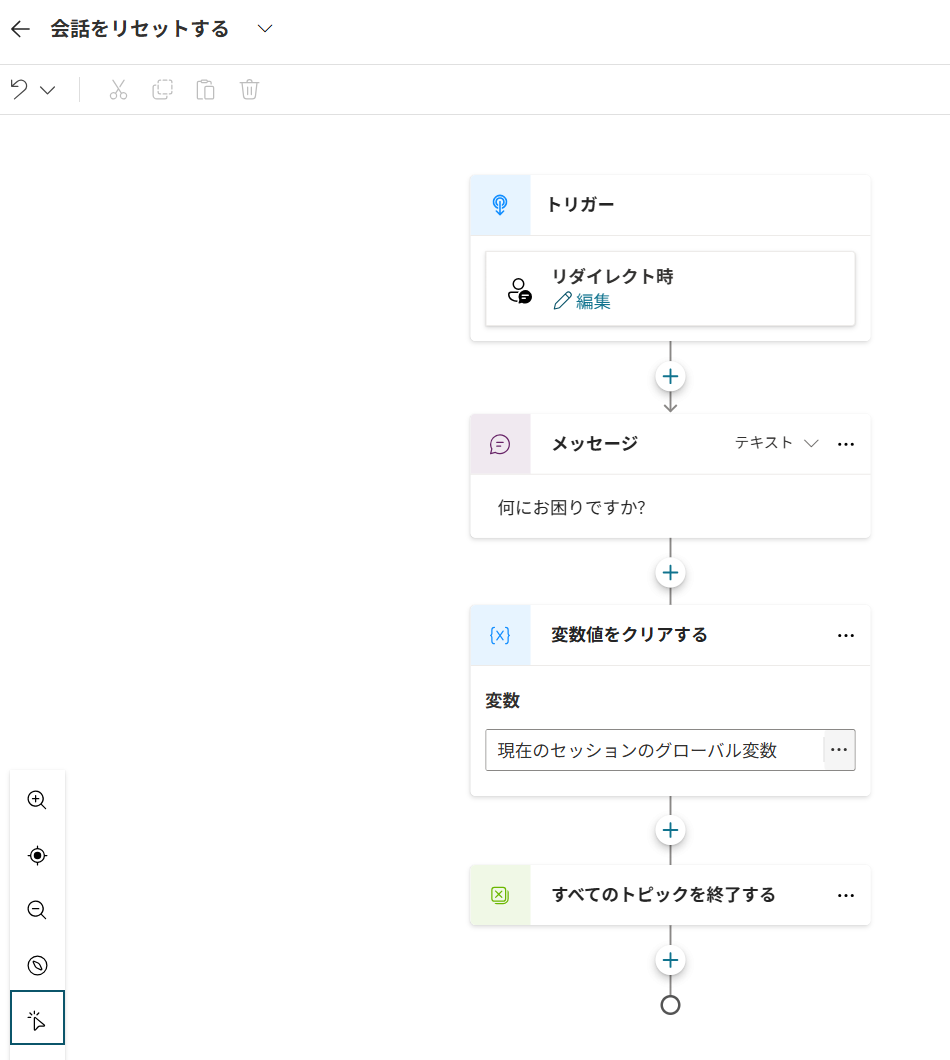Screen dimensions: 950x1060
Task: Open more options for 変数値をクリアする node
Action: [846, 635]
